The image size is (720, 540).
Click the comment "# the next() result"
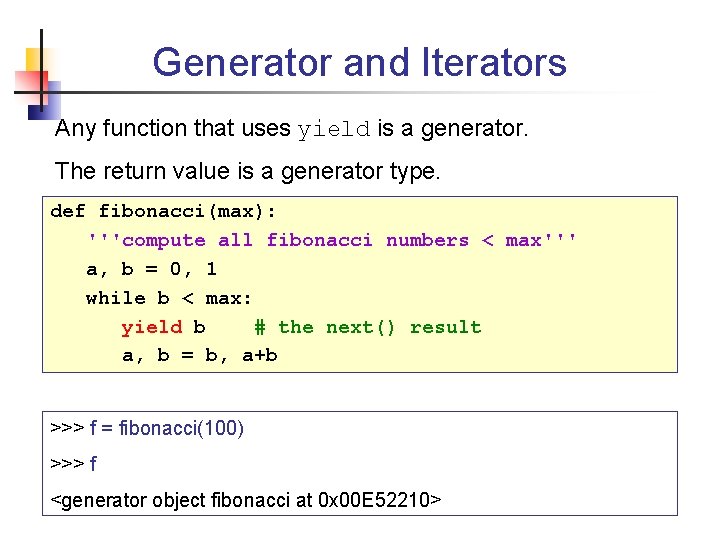click(367, 327)
